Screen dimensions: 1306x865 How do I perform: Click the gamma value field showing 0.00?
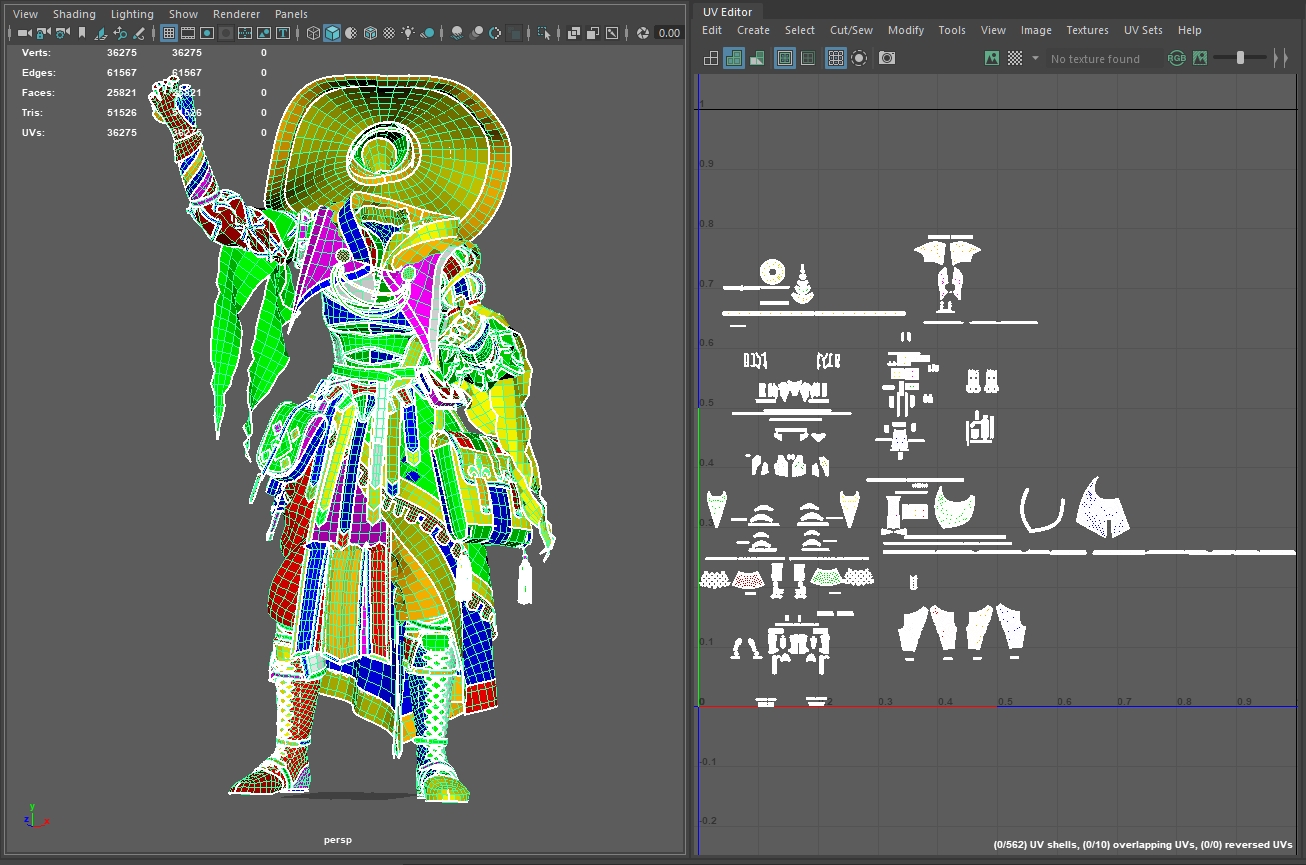tap(669, 33)
